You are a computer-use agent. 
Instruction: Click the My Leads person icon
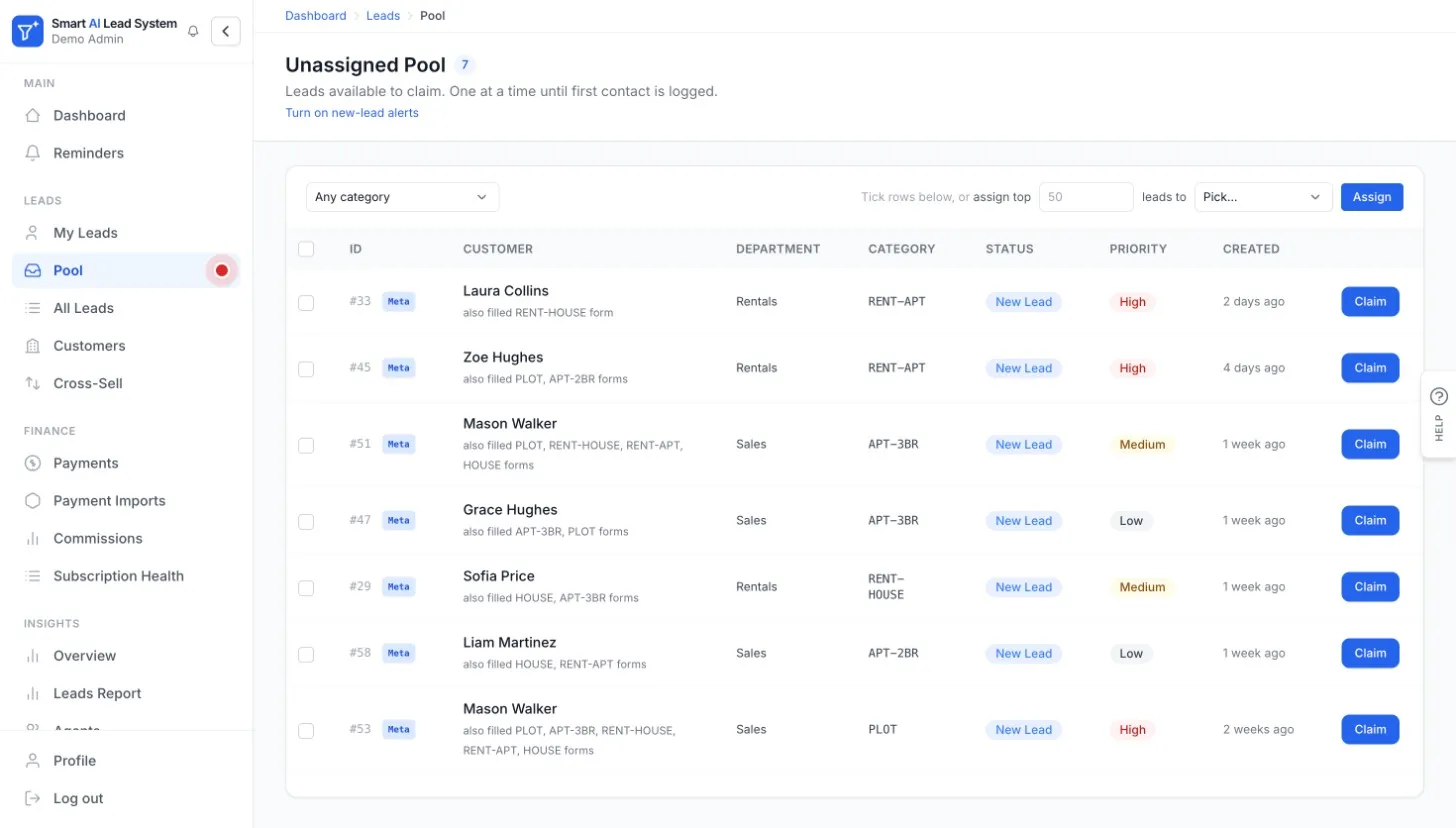[33, 233]
